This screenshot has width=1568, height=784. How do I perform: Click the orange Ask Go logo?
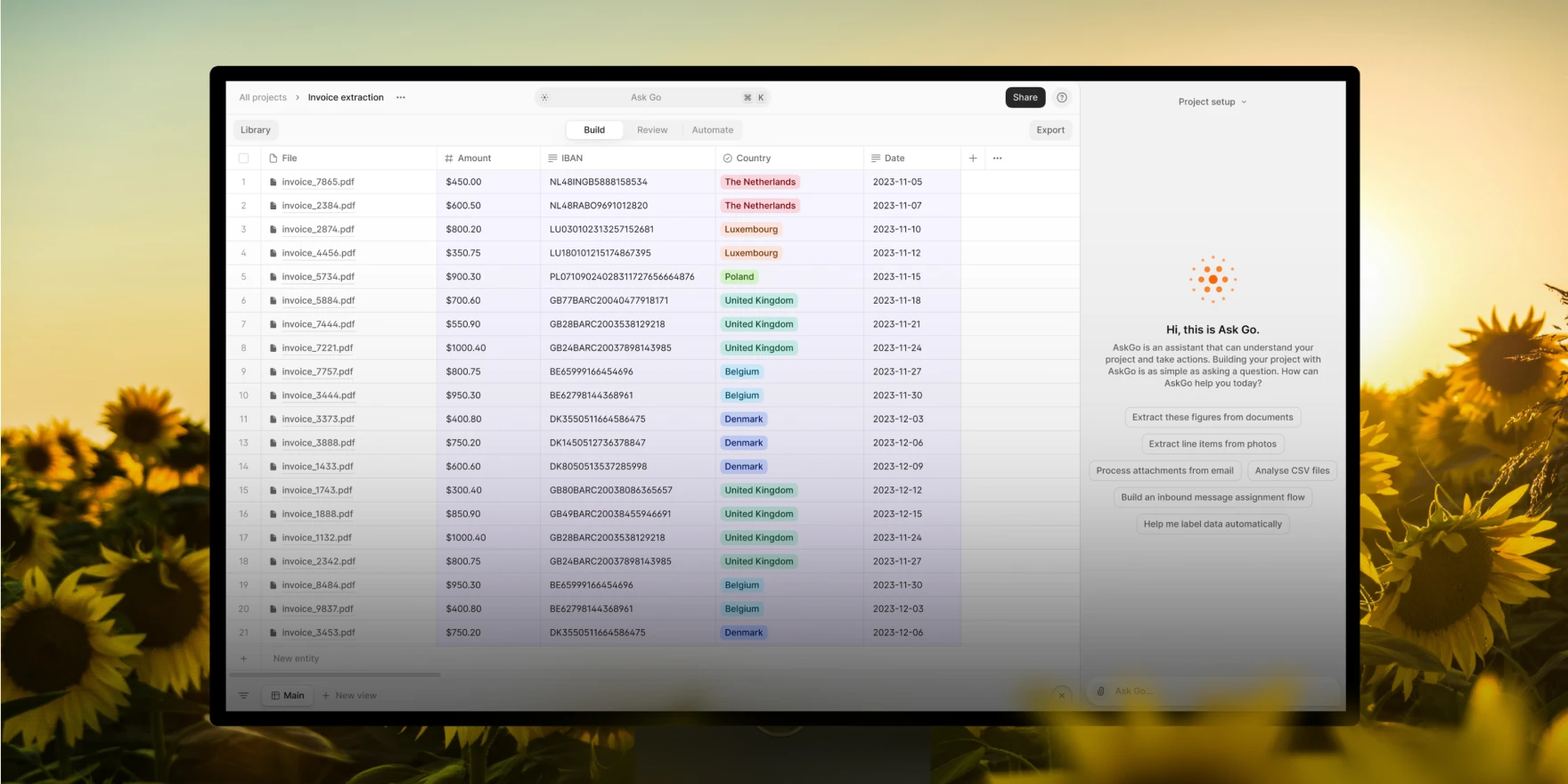pyautogui.click(x=1213, y=279)
